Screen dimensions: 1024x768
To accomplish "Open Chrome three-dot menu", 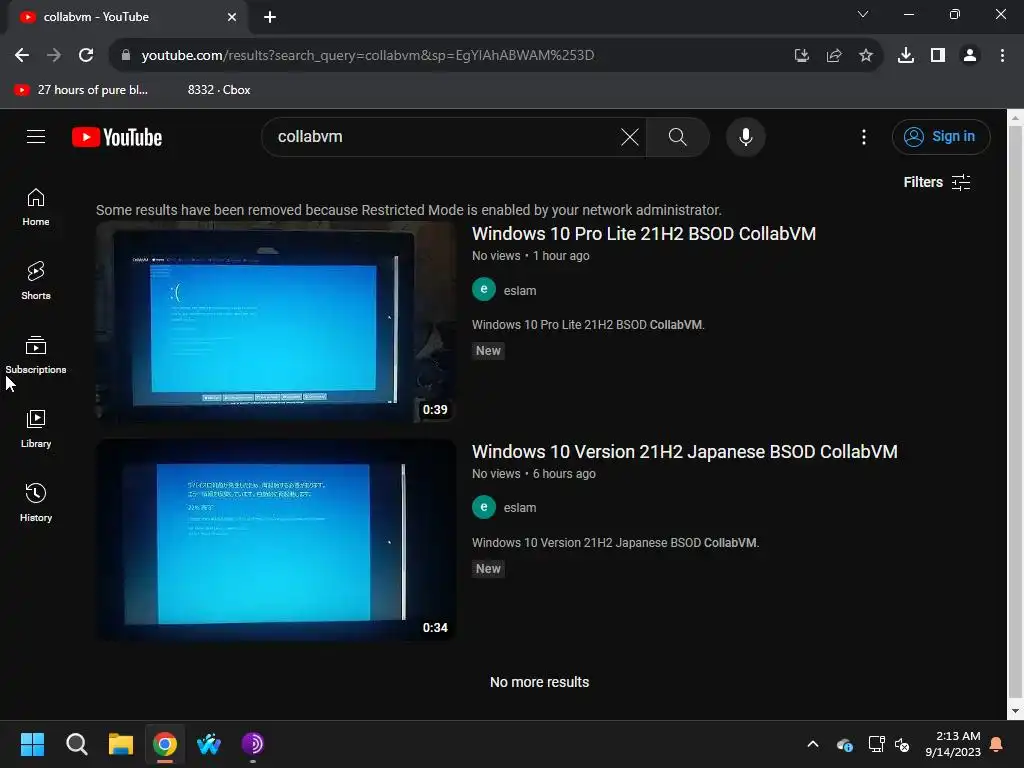I will 1002,56.
